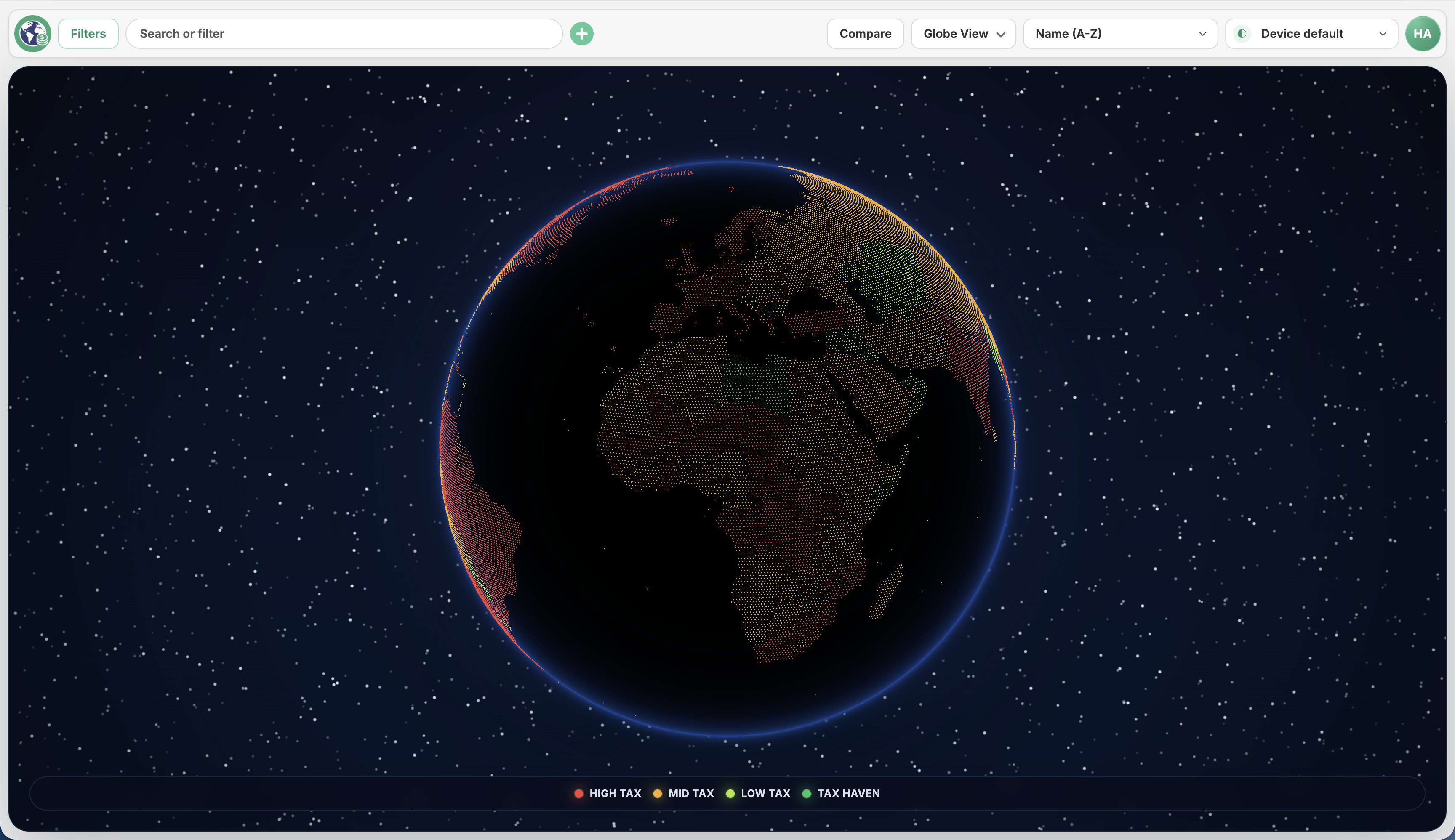This screenshot has width=1455, height=840.
Task: Click the half-circle theme icon
Action: (1242, 34)
